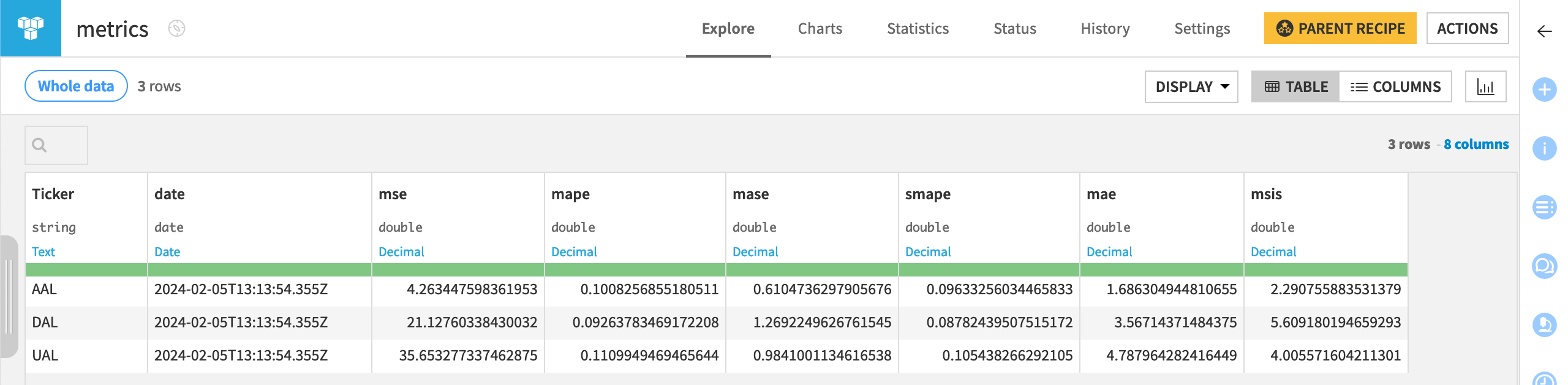Image resolution: width=1568 pixels, height=385 pixels.
Task: Click Decimal meaning under msis column
Action: pyautogui.click(x=1273, y=251)
